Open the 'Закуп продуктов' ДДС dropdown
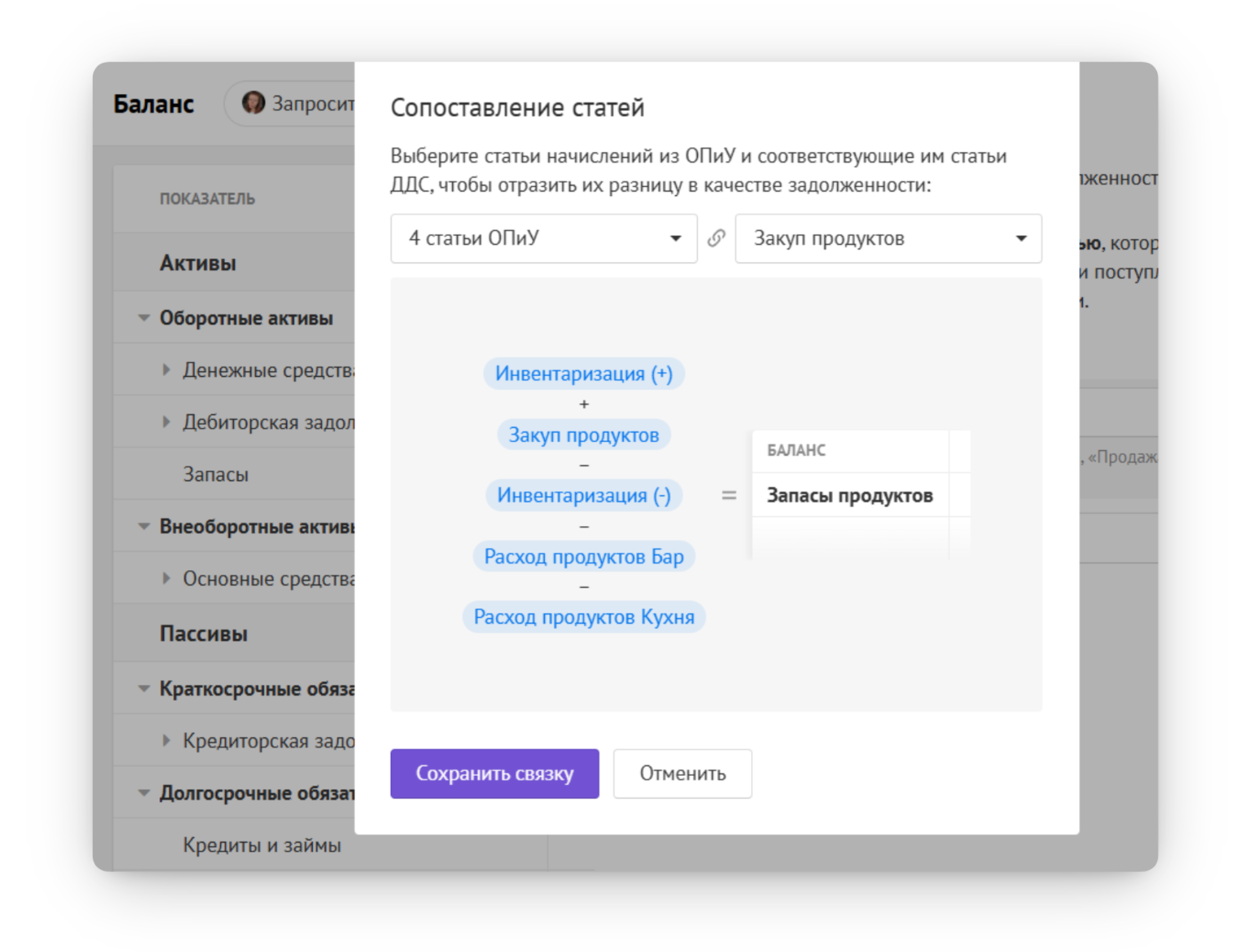This screenshot has height=952, width=1243. click(x=888, y=238)
